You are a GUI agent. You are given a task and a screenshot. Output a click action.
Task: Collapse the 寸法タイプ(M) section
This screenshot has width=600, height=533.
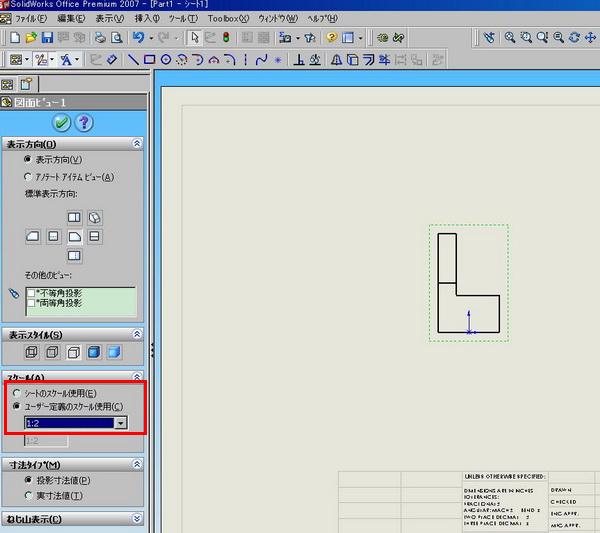click(137, 464)
